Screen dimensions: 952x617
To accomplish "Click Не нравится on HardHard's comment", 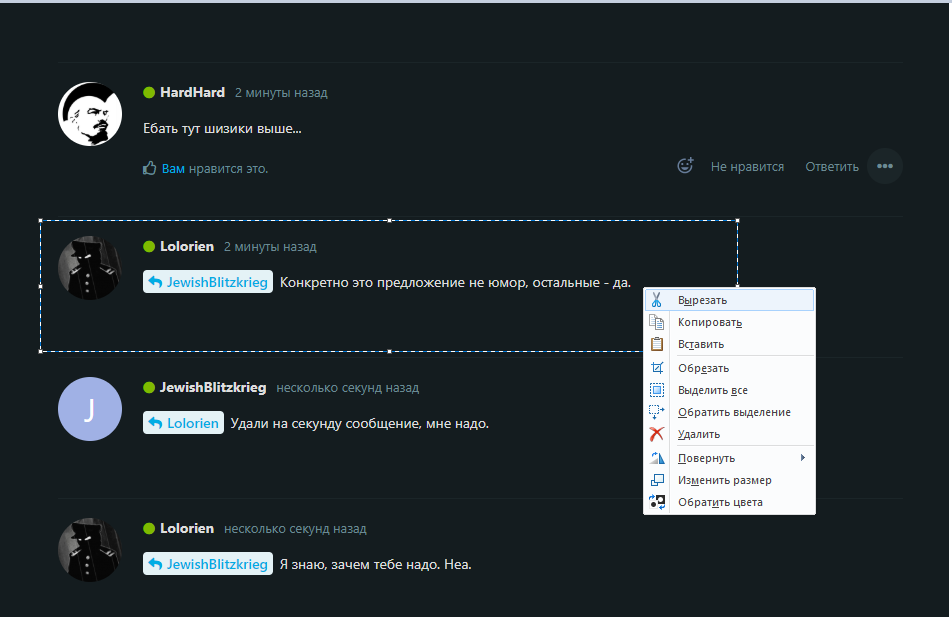I will tap(747, 166).
